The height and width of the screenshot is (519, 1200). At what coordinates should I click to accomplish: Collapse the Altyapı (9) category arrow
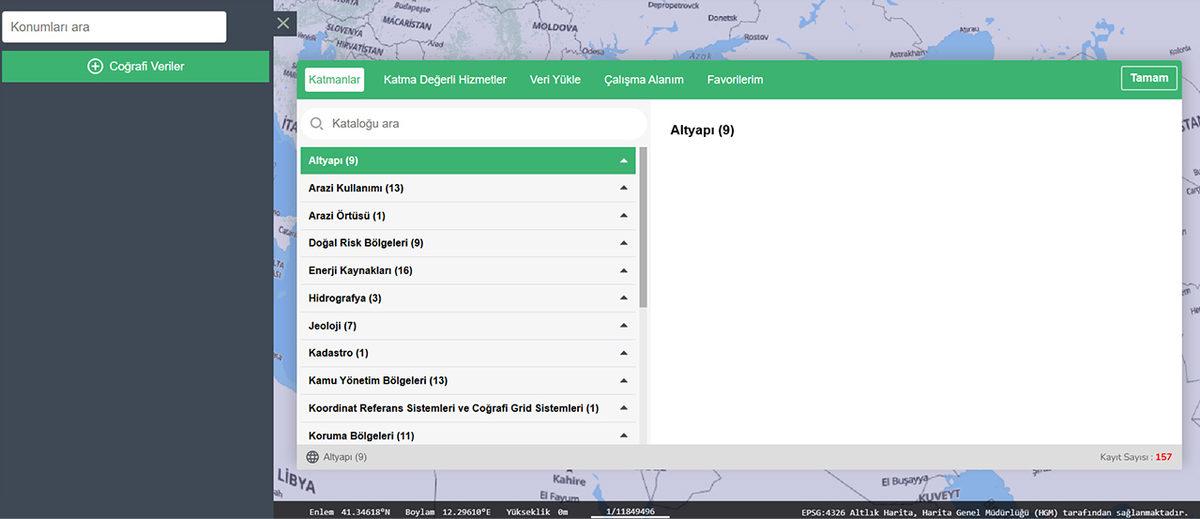[x=623, y=161]
